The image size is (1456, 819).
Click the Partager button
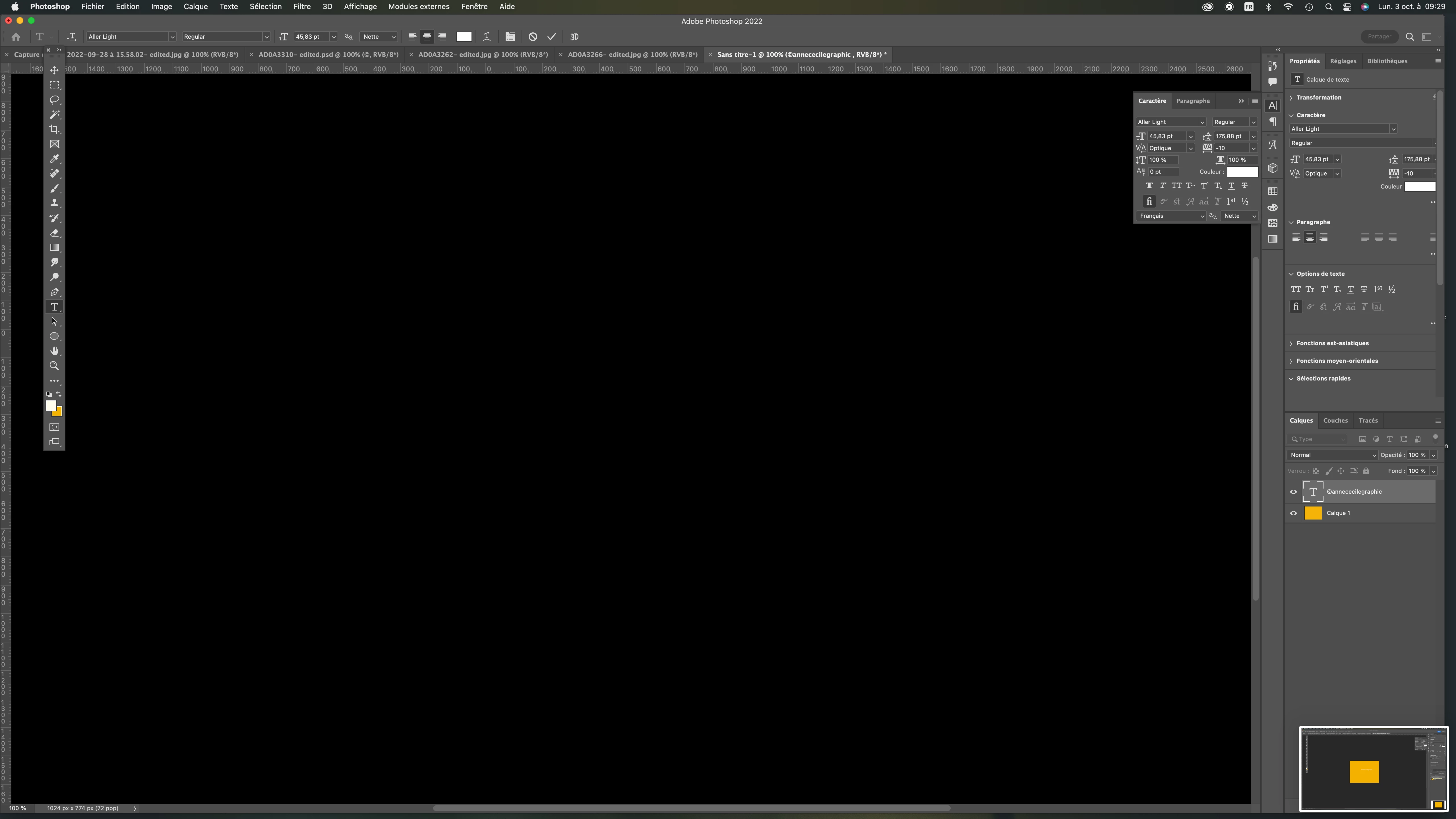[1379, 37]
